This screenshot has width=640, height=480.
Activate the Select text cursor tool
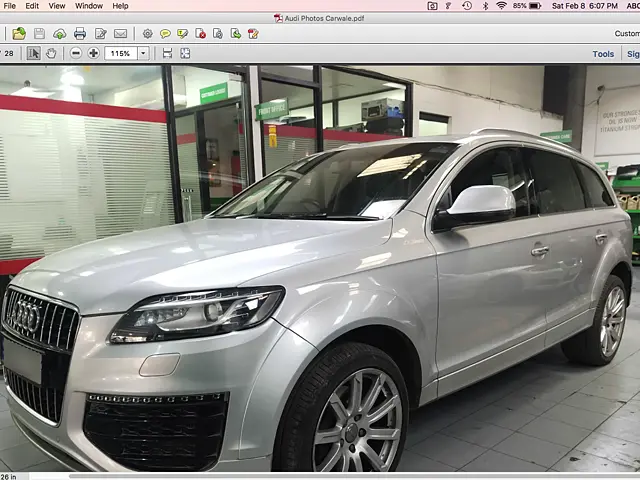pos(33,53)
